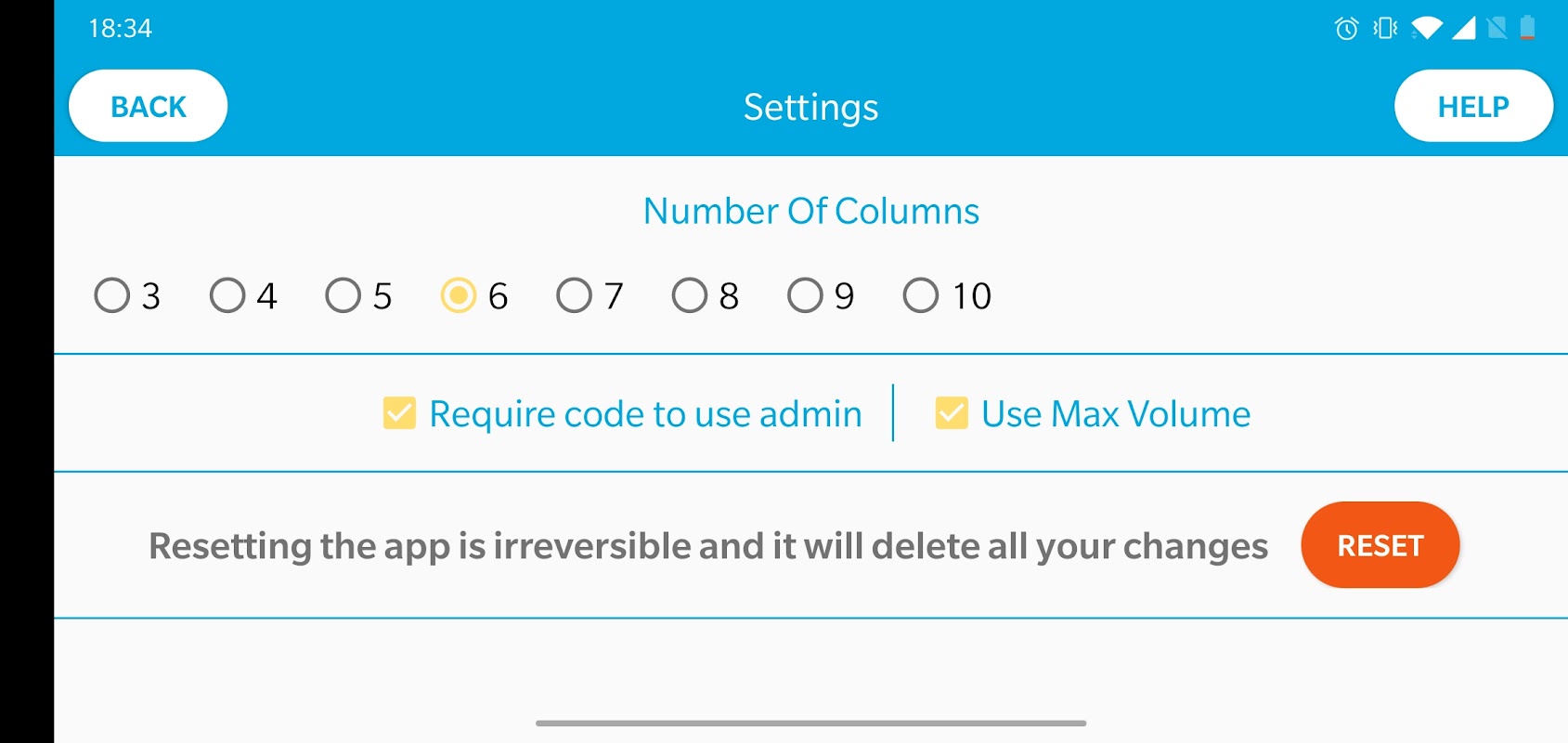The image size is (1568, 743).
Task: Set number of columns to 7
Action: pyautogui.click(x=574, y=295)
